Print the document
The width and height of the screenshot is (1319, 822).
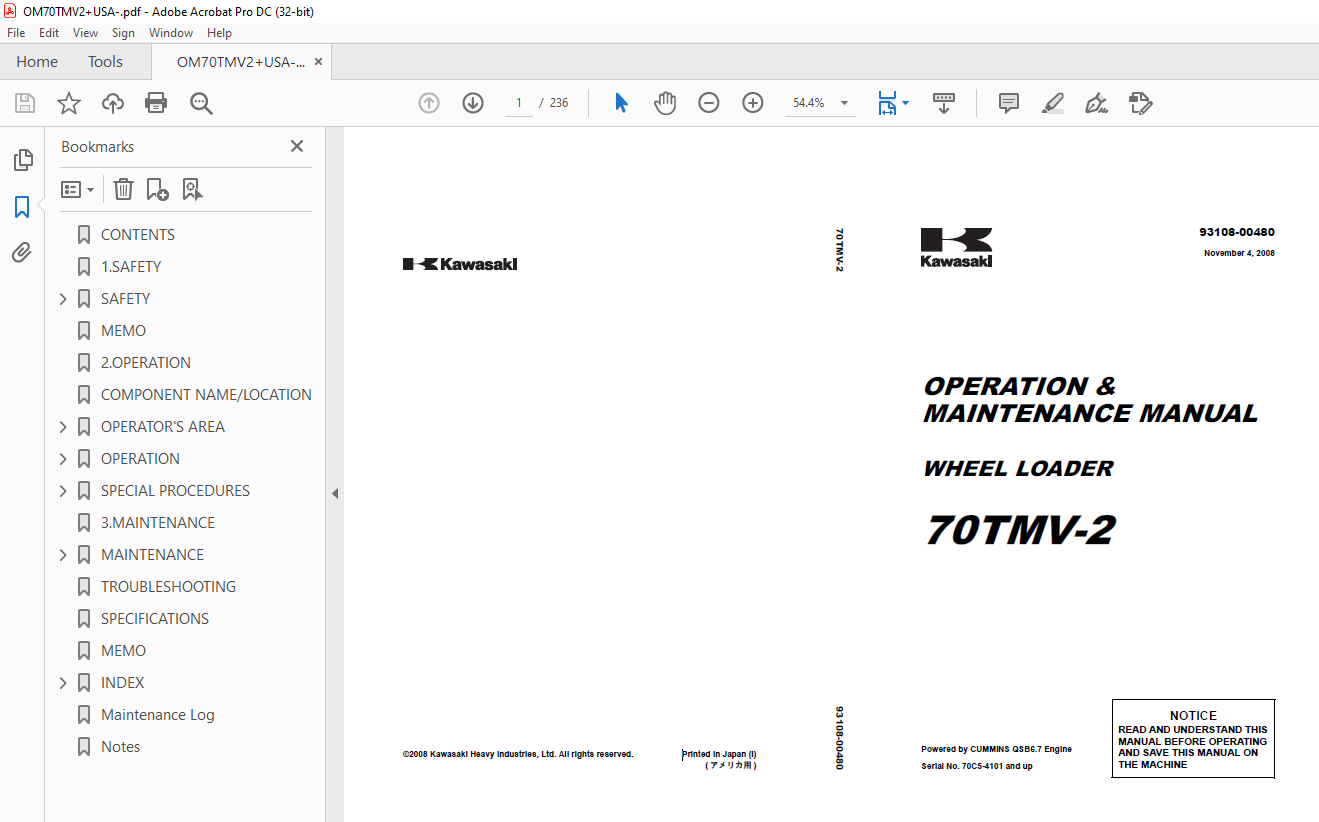point(156,103)
